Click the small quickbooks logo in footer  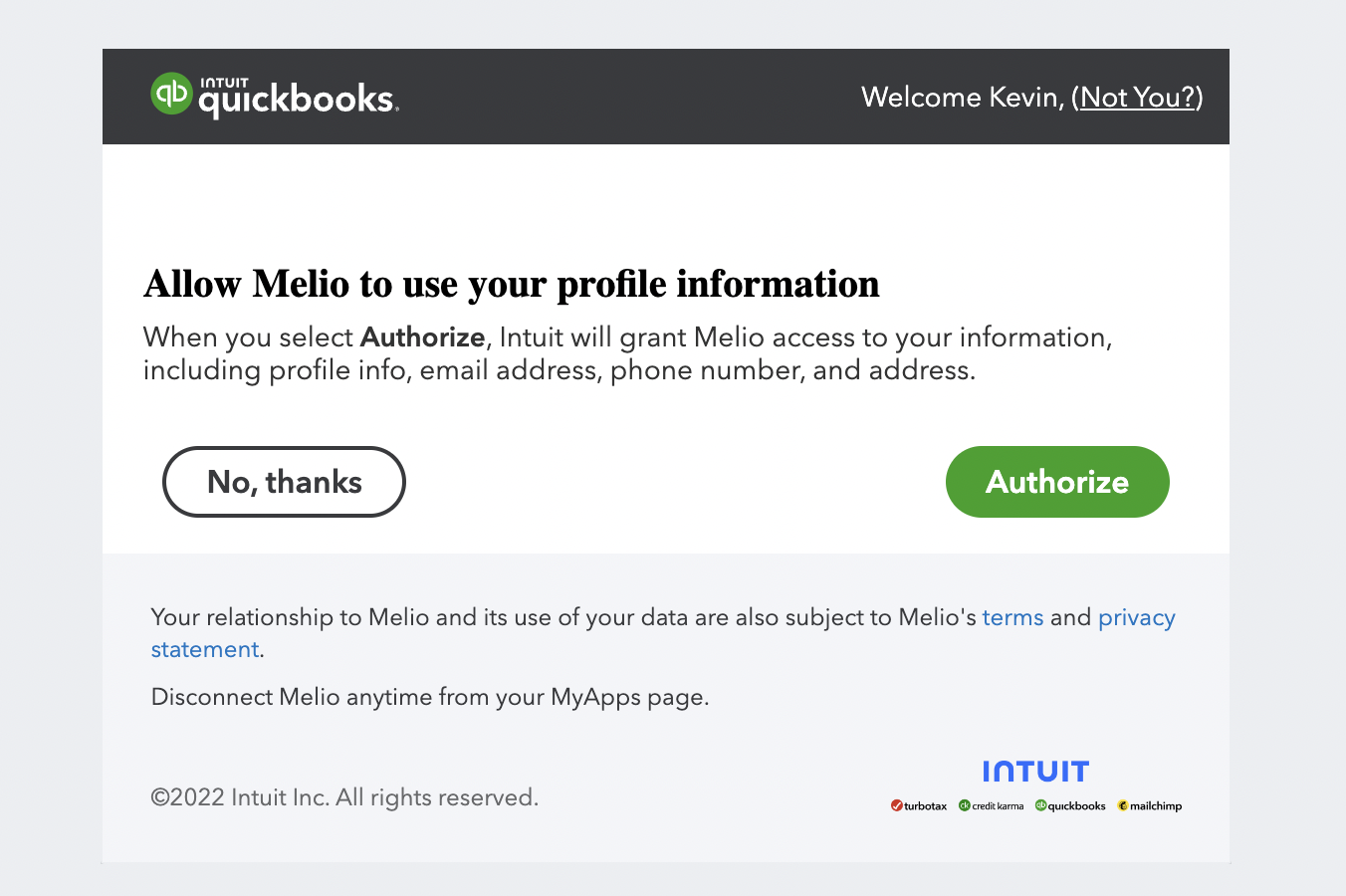click(x=1070, y=806)
